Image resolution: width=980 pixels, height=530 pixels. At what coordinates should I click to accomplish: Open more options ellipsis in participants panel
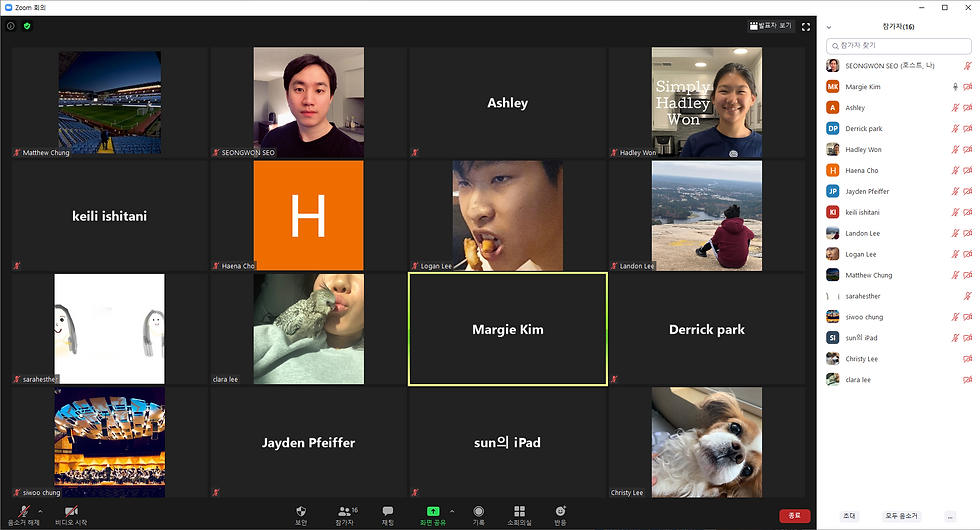click(950, 517)
